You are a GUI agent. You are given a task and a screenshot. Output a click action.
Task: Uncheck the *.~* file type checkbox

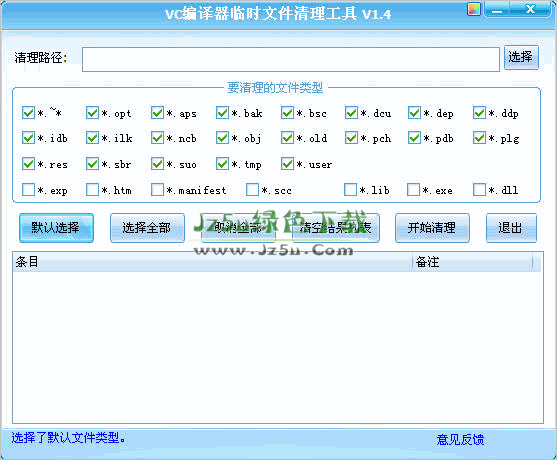(28, 113)
